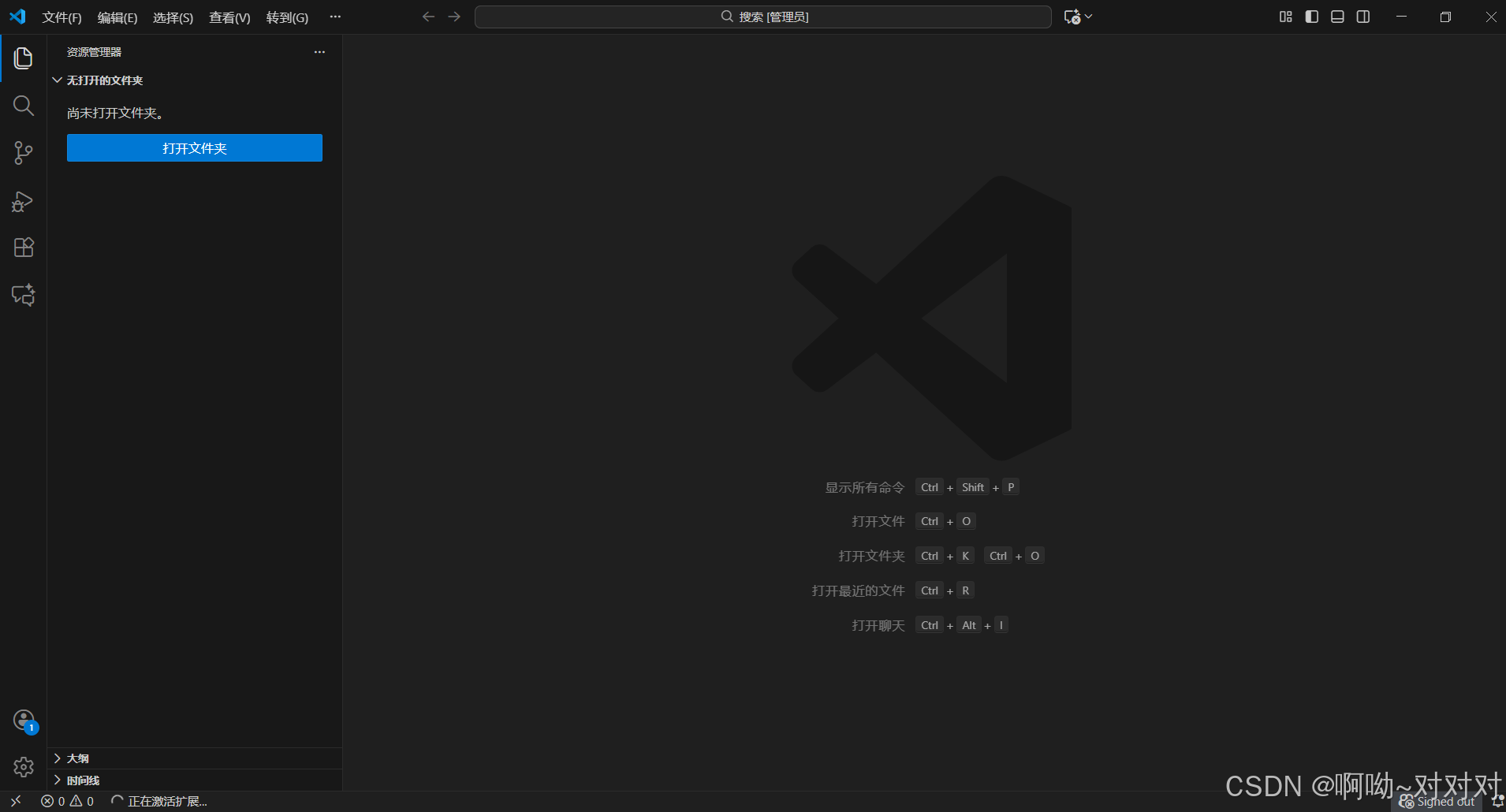Screen dimensions: 1506x812
Task: Open the Copilot chat icon in title bar
Action: (1072, 17)
